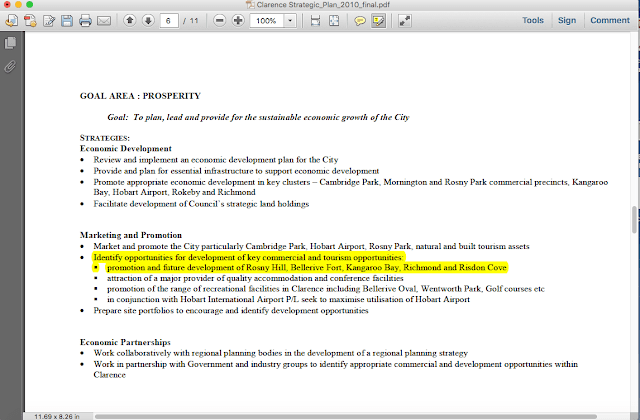
Task: Zoom out with the minus button
Action: pos(219,20)
